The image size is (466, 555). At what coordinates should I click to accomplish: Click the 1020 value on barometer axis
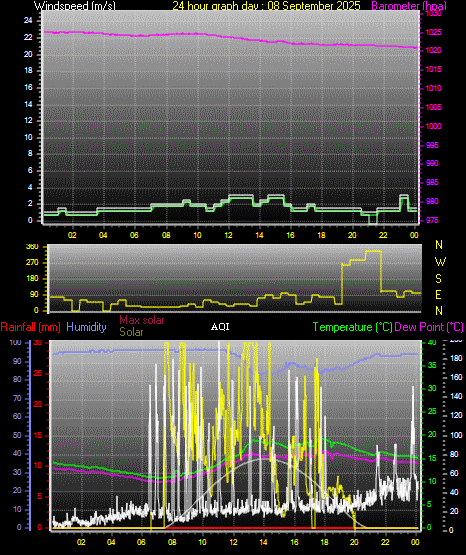pos(433,50)
